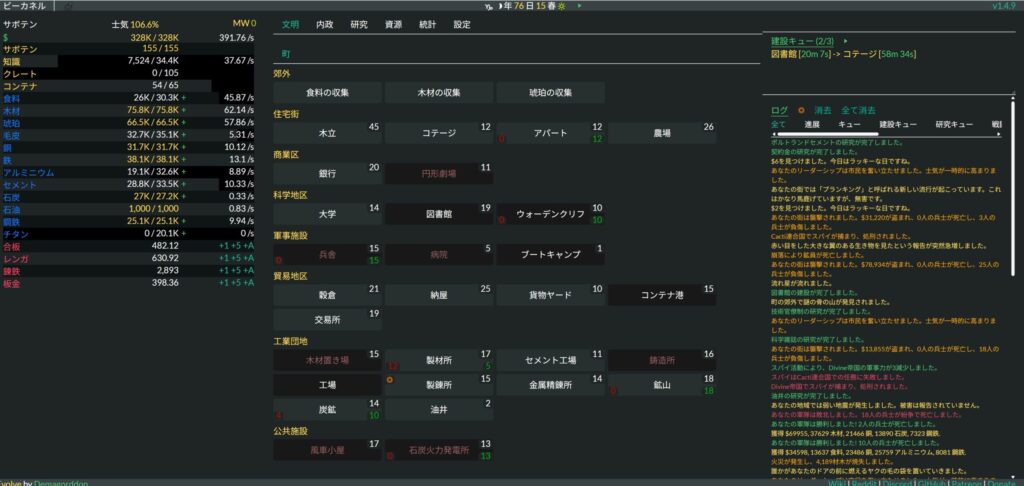Viewport: 1024px width, 486px height.
Task: Click the orange gear icon beside 製鉄所
Action: (x=390, y=381)
